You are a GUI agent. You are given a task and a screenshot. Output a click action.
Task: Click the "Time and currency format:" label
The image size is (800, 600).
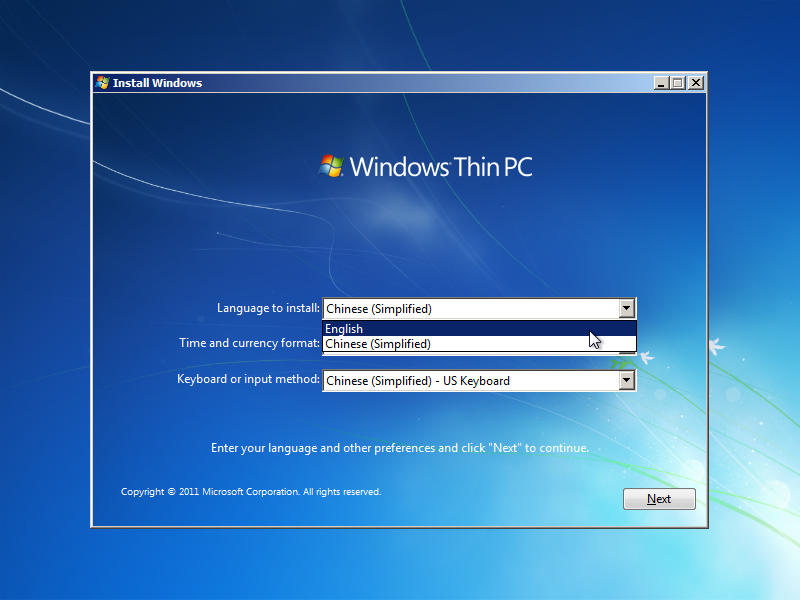(x=249, y=343)
